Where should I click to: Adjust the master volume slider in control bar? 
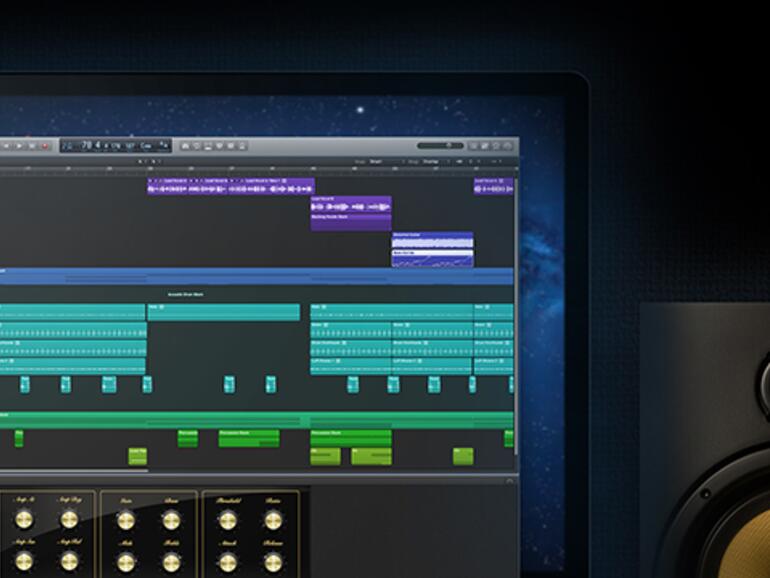tap(440, 145)
